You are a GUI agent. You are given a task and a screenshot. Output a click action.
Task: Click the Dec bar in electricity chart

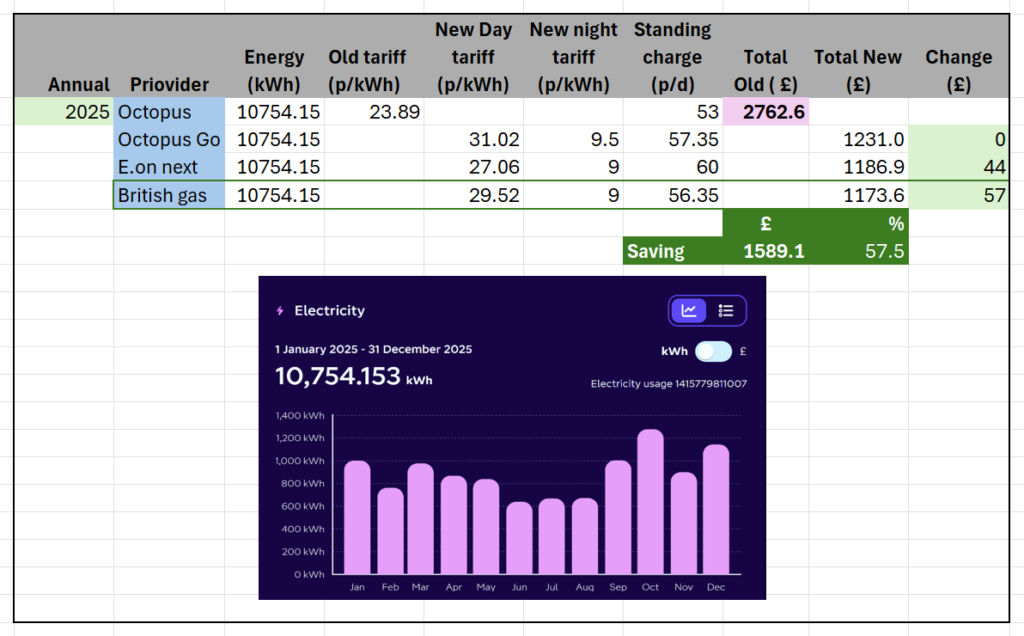coord(716,509)
